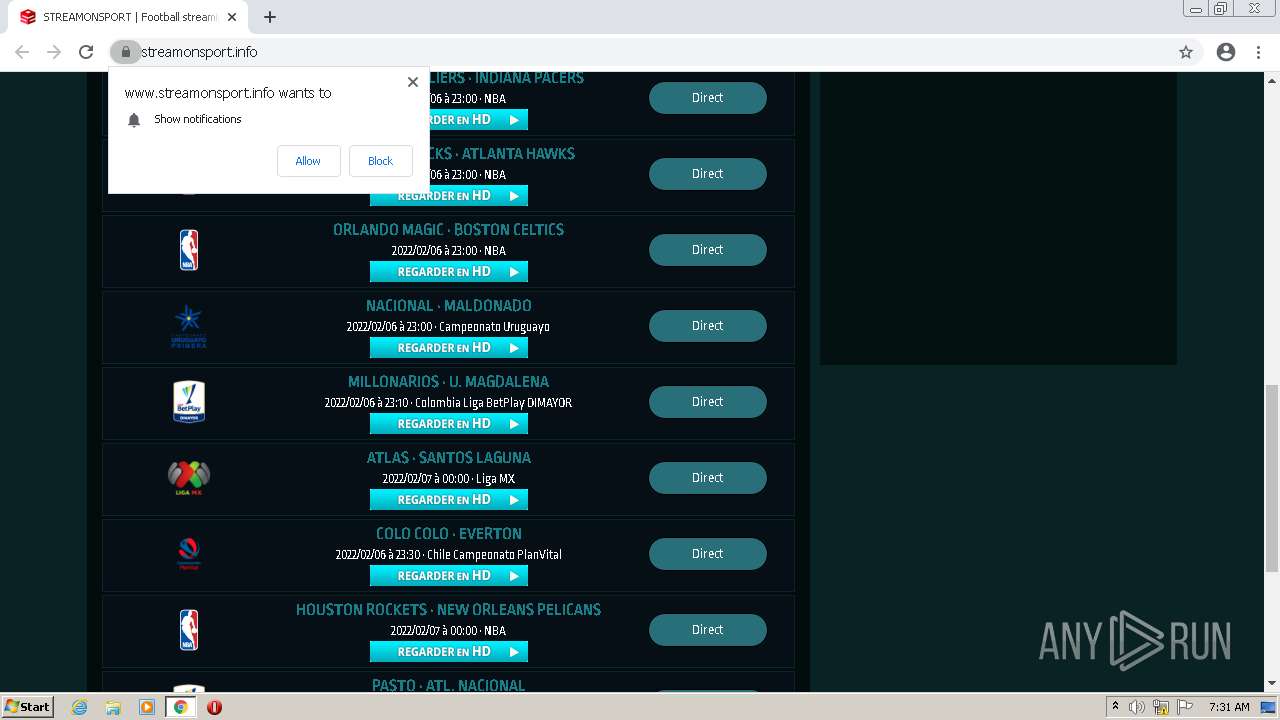Viewport: 1280px width, 720px height.
Task: Open the Windows Start menu
Action: coord(28,707)
